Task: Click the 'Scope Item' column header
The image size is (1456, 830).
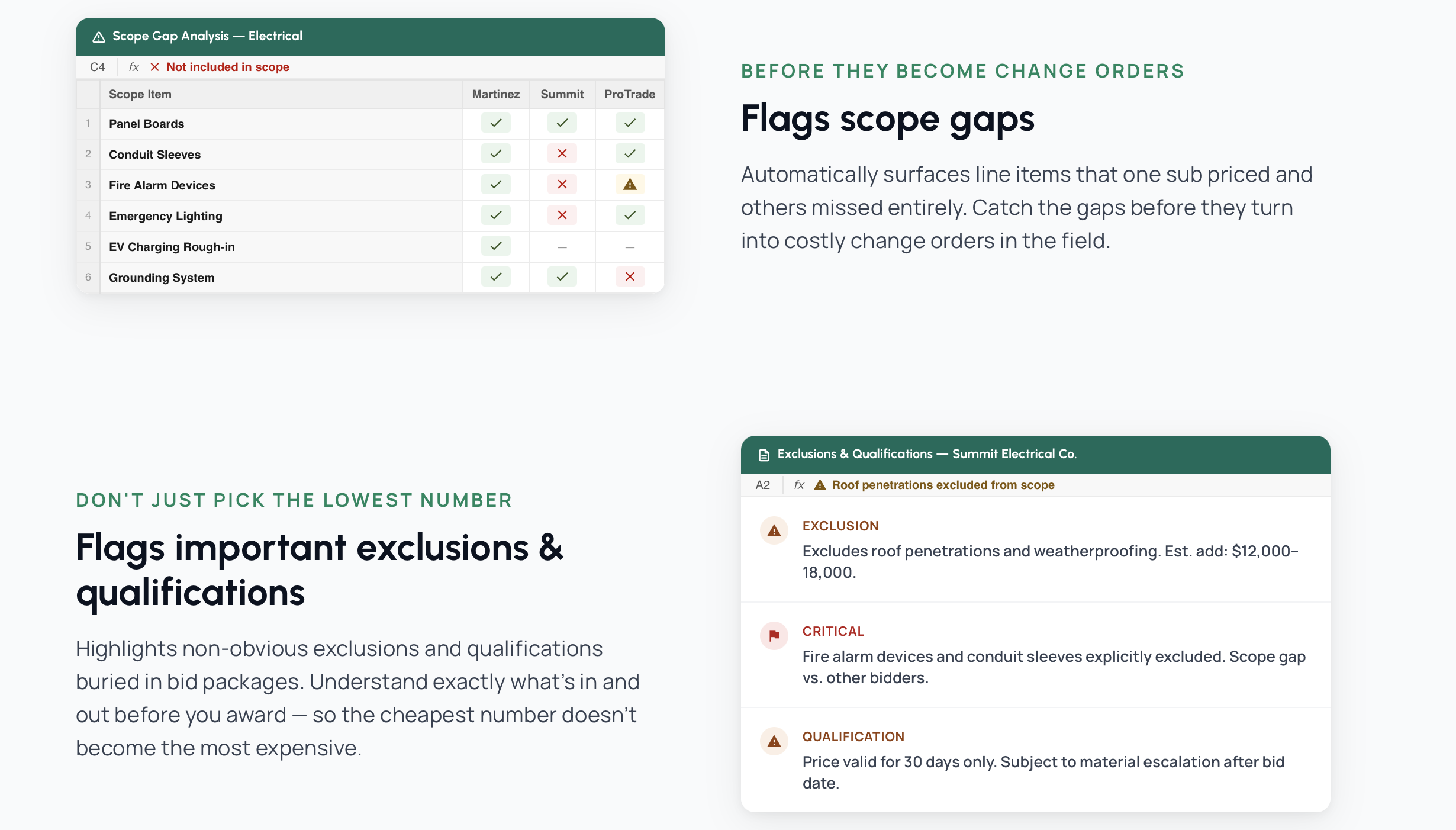Action: tap(282, 94)
